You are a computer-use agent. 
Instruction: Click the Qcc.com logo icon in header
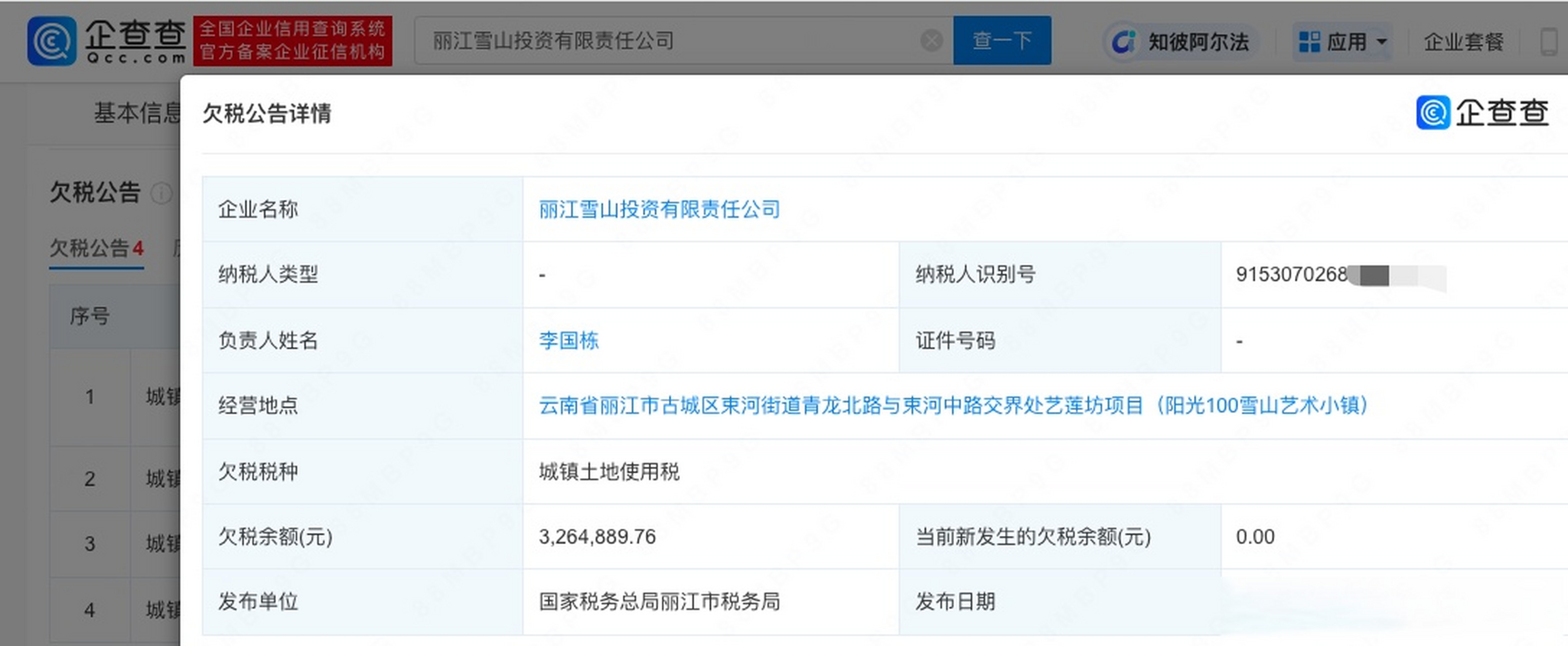click(51, 41)
